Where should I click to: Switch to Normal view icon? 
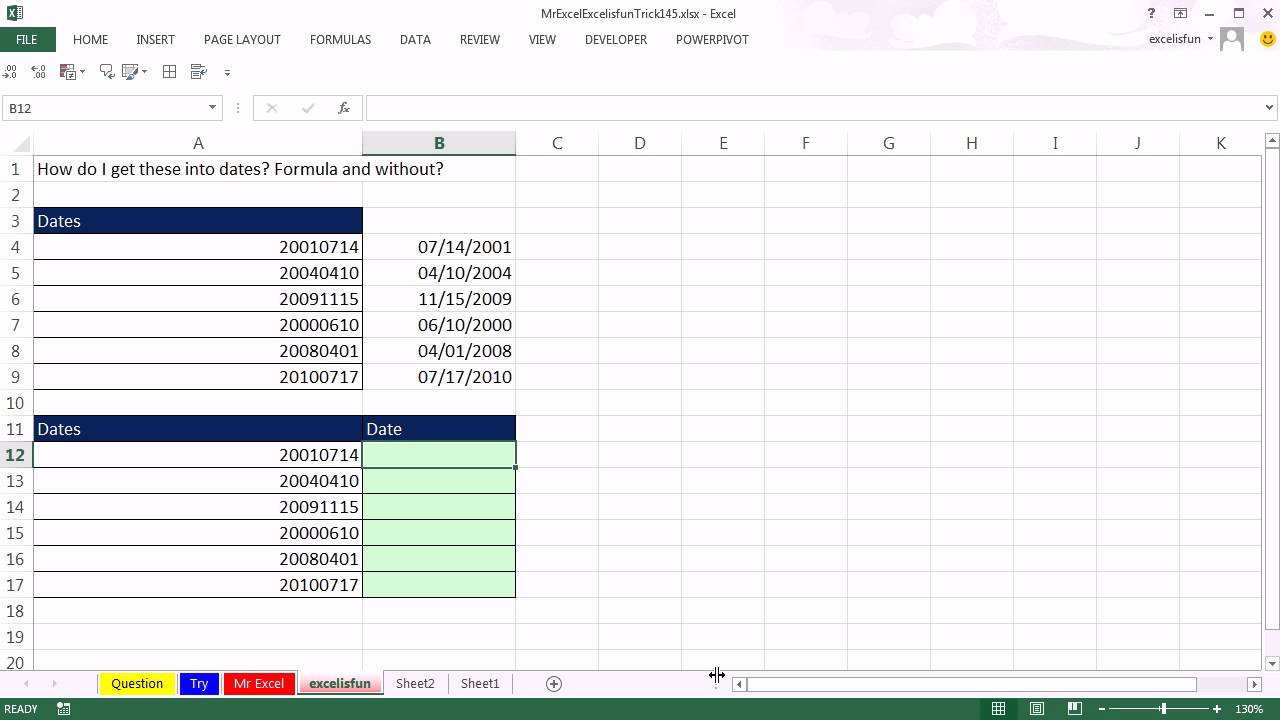click(x=998, y=709)
